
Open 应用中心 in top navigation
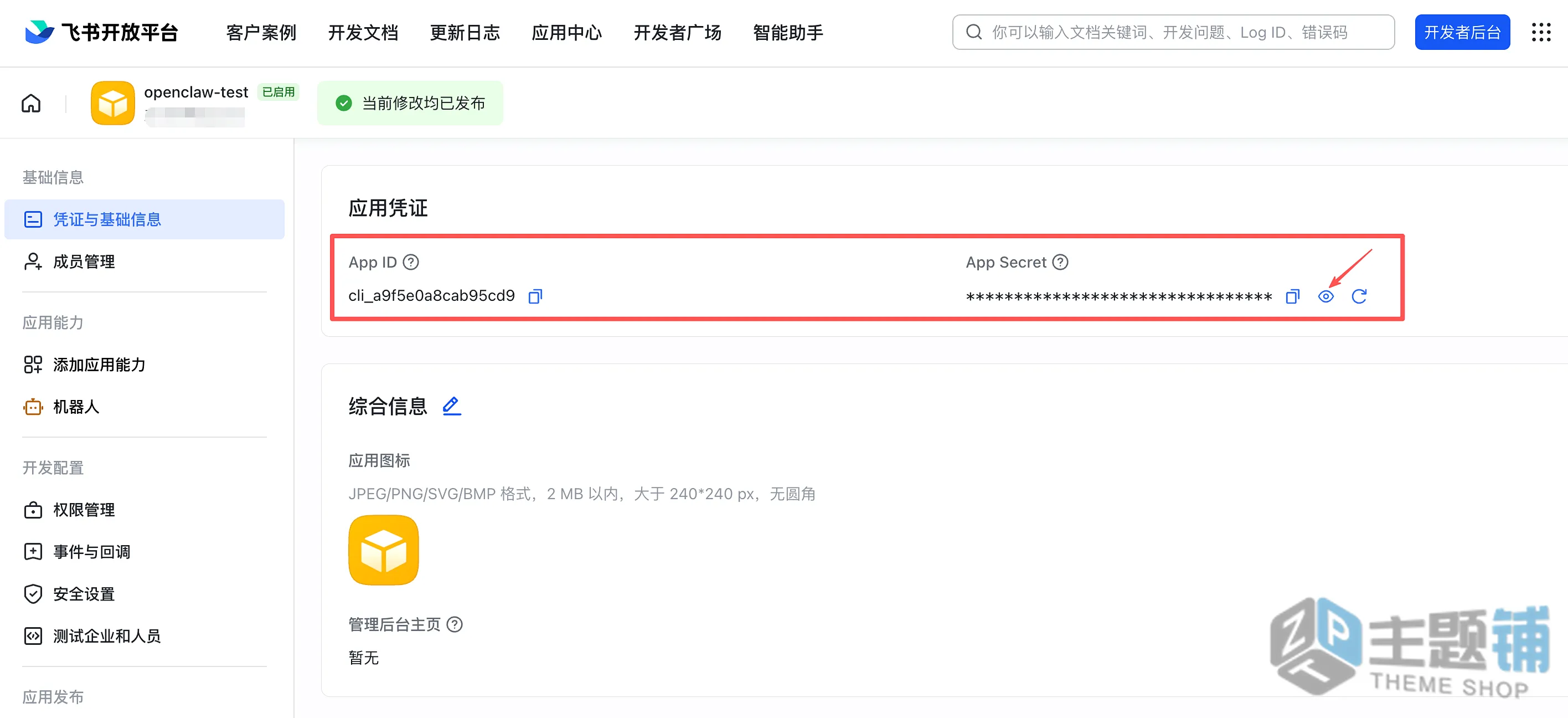tap(567, 32)
